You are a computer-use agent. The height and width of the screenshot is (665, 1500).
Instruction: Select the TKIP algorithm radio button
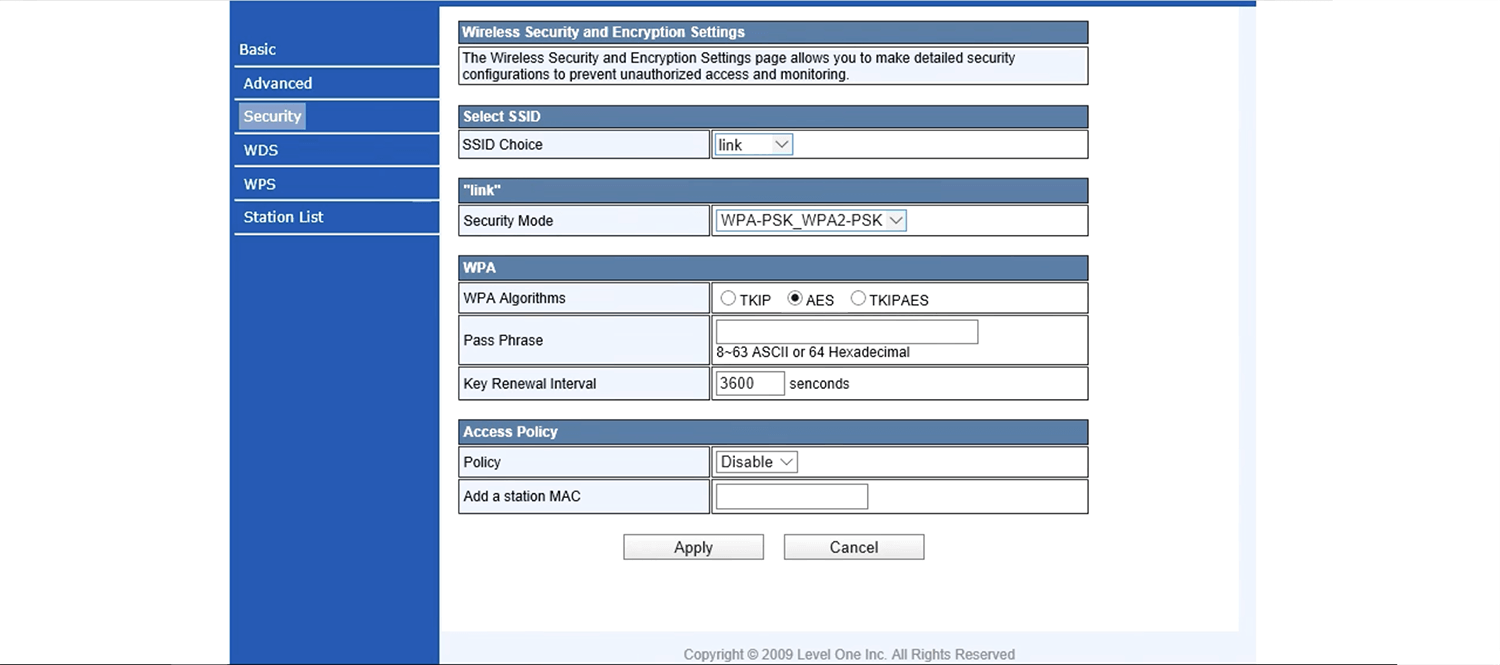point(728,299)
